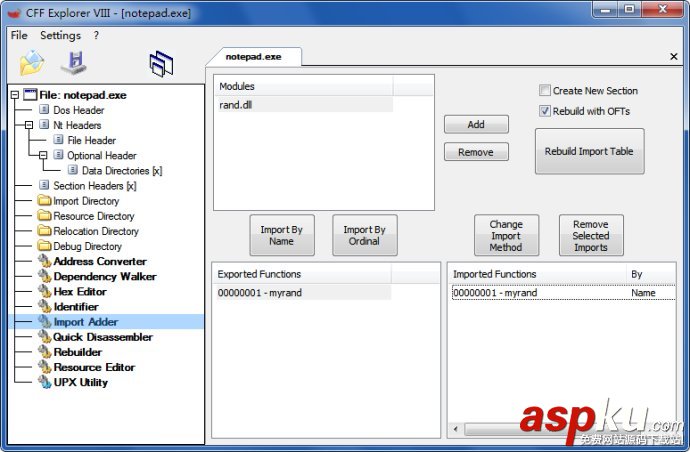
Task: Click the Data Directories page icon
Action: pyautogui.click(x=73, y=170)
